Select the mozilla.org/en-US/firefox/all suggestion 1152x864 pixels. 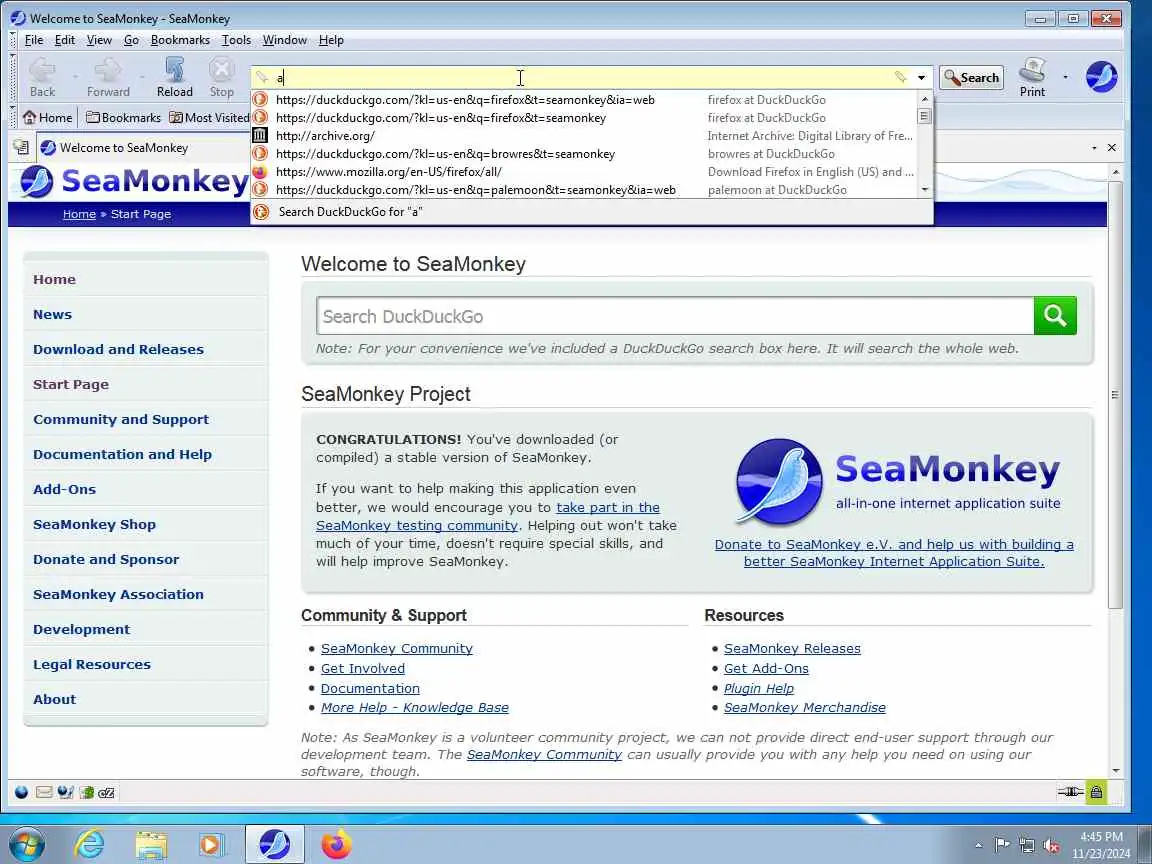click(584, 172)
